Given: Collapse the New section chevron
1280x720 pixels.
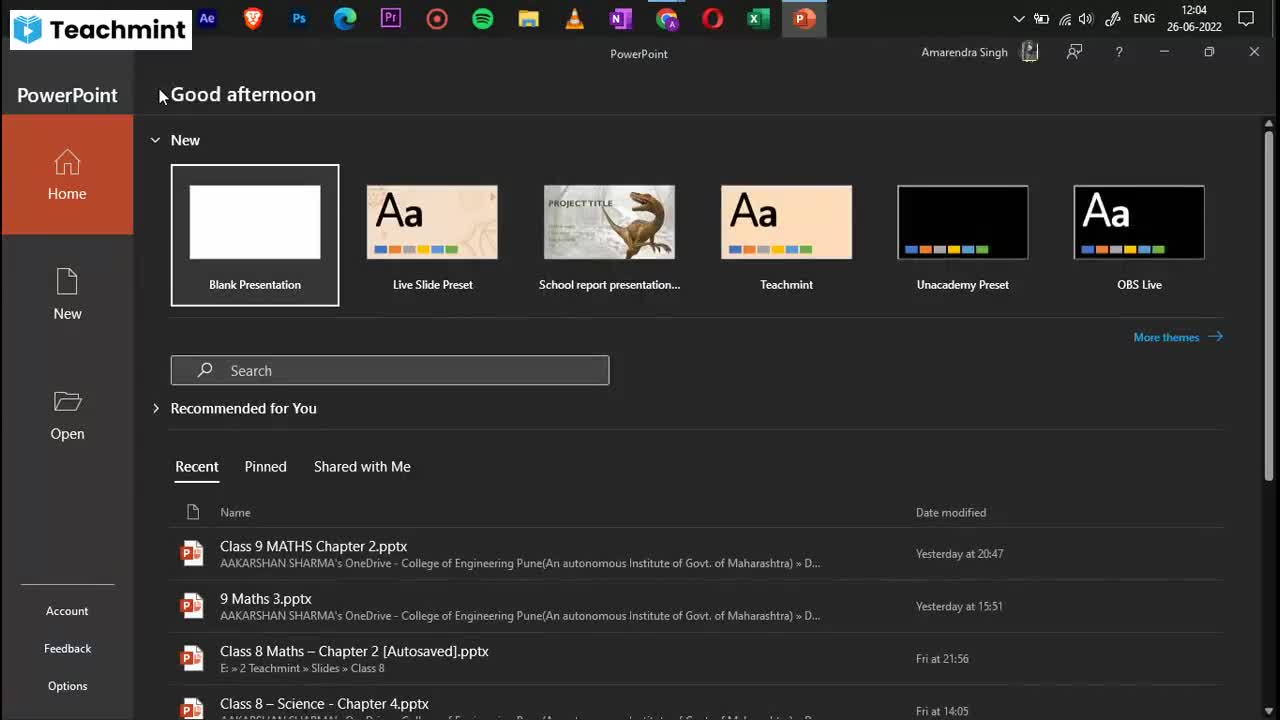Looking at the screenshot, I should point(155,140).
